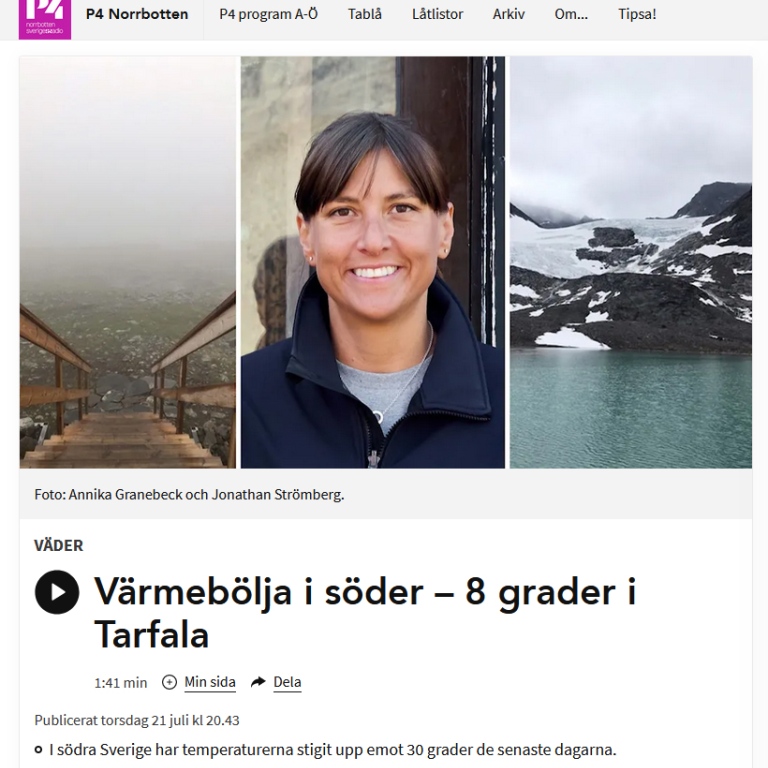Click the plus icon beside Min sida

169,682
